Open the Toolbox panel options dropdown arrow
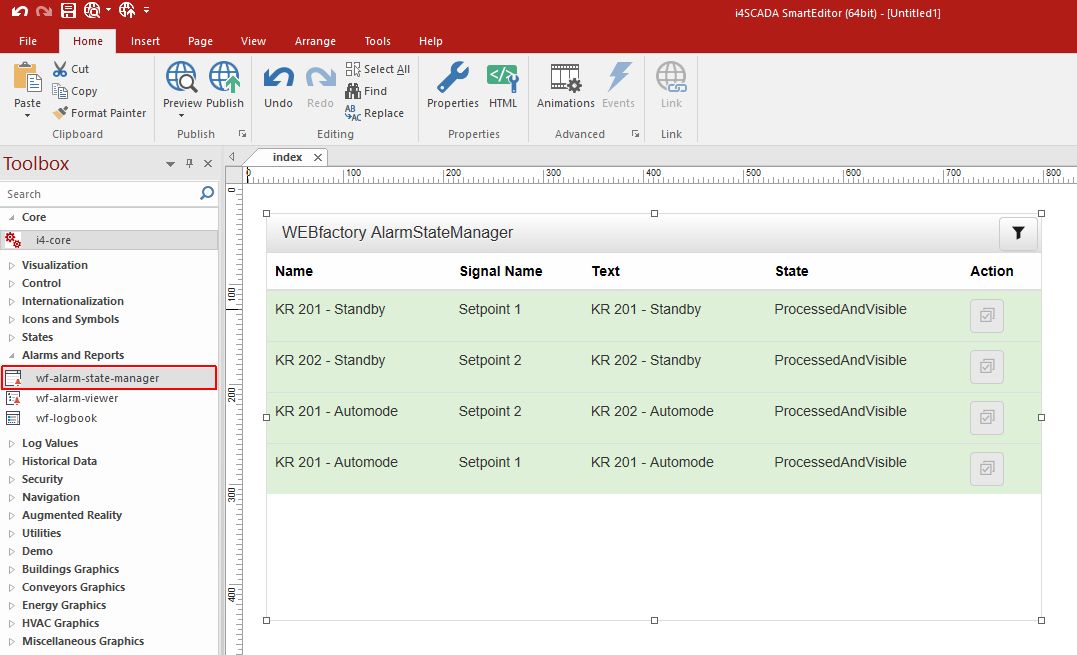Screen dimensions: 1077x655 [x=170, y=164]
